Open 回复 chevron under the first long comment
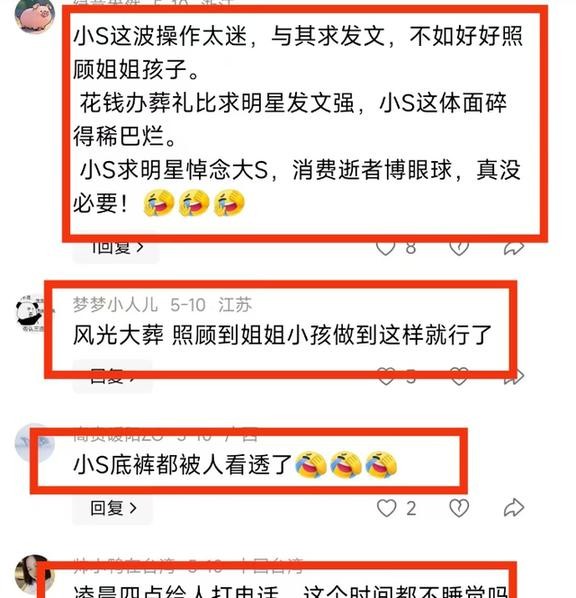This screenshot has height=598, width=576. [x=116, y=248]
